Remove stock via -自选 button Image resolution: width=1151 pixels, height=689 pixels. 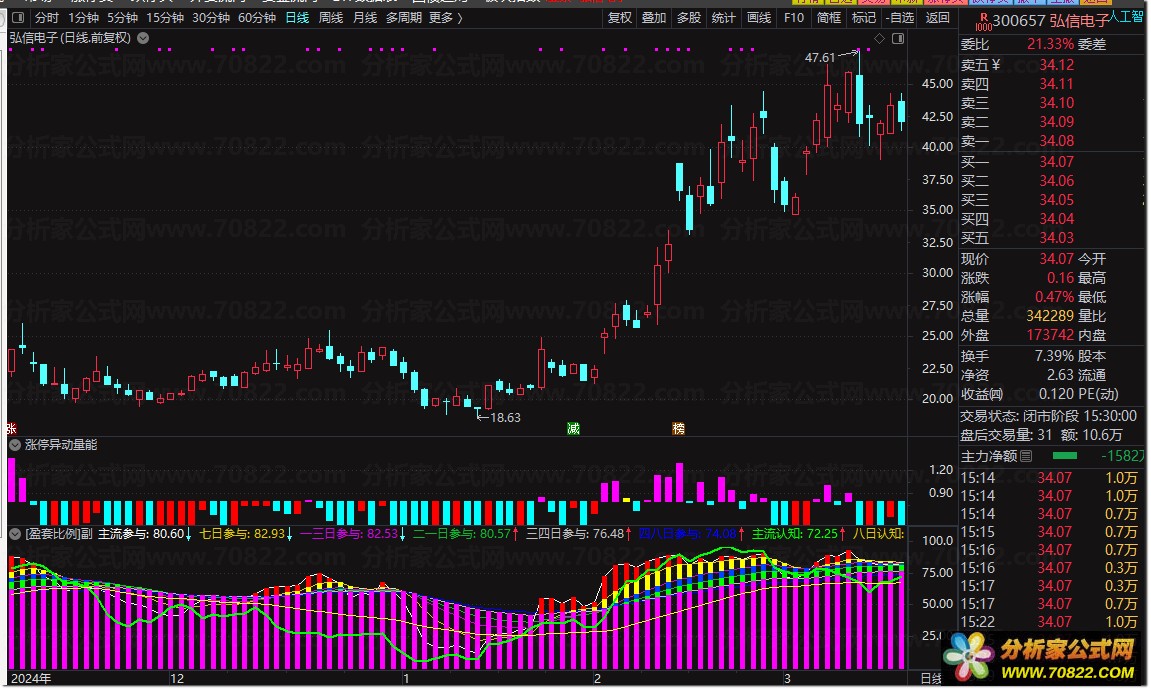[900, 18]
